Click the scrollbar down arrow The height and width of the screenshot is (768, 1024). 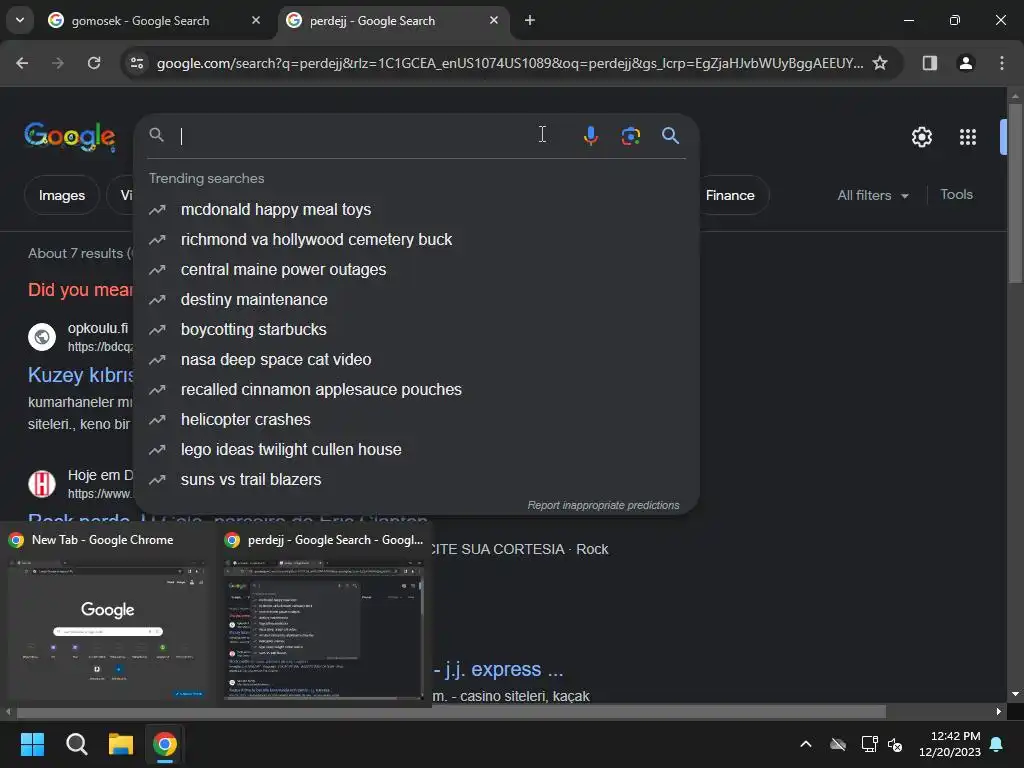tap(1015, 694)
